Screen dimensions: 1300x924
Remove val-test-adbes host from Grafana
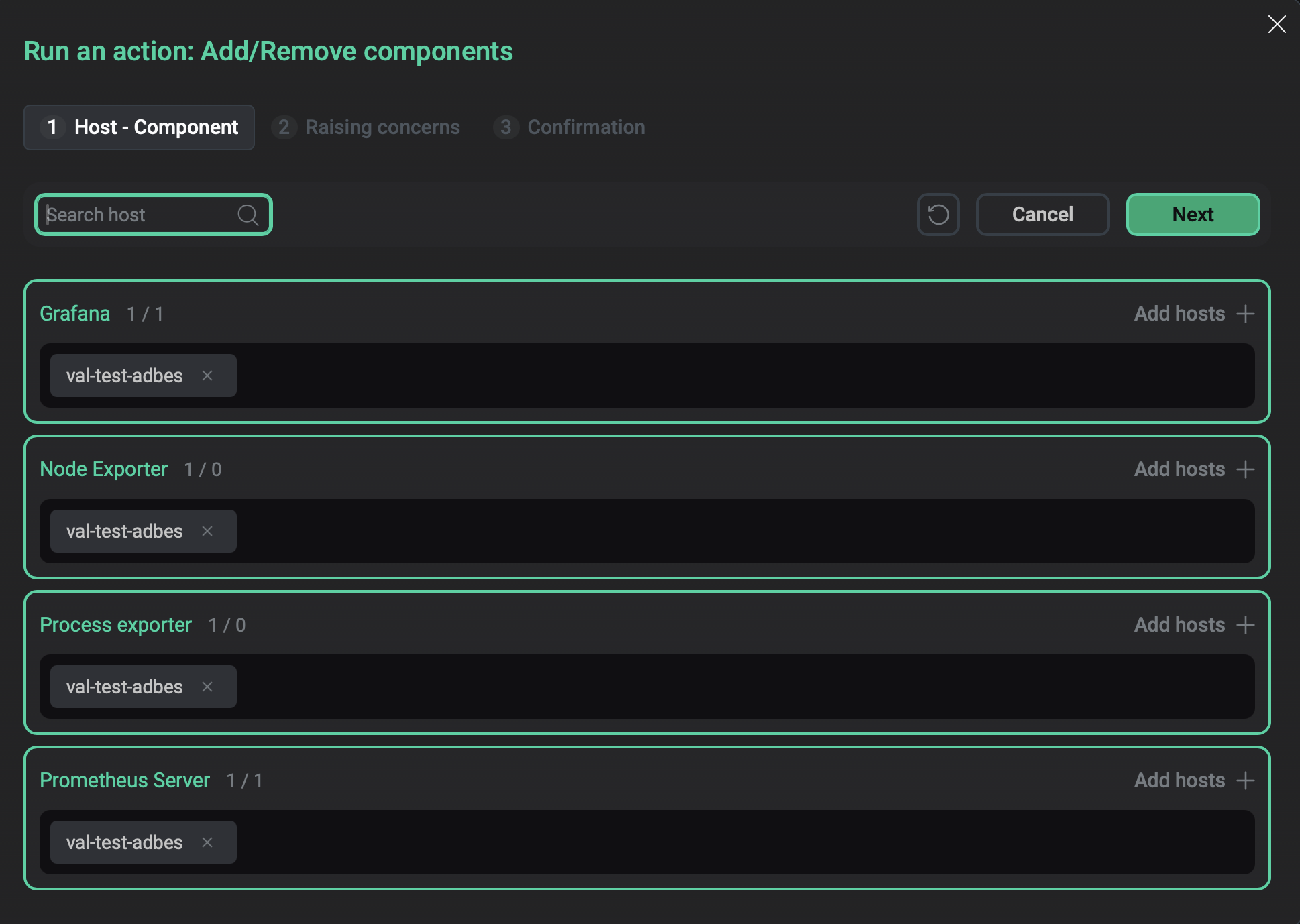[207, 376]
